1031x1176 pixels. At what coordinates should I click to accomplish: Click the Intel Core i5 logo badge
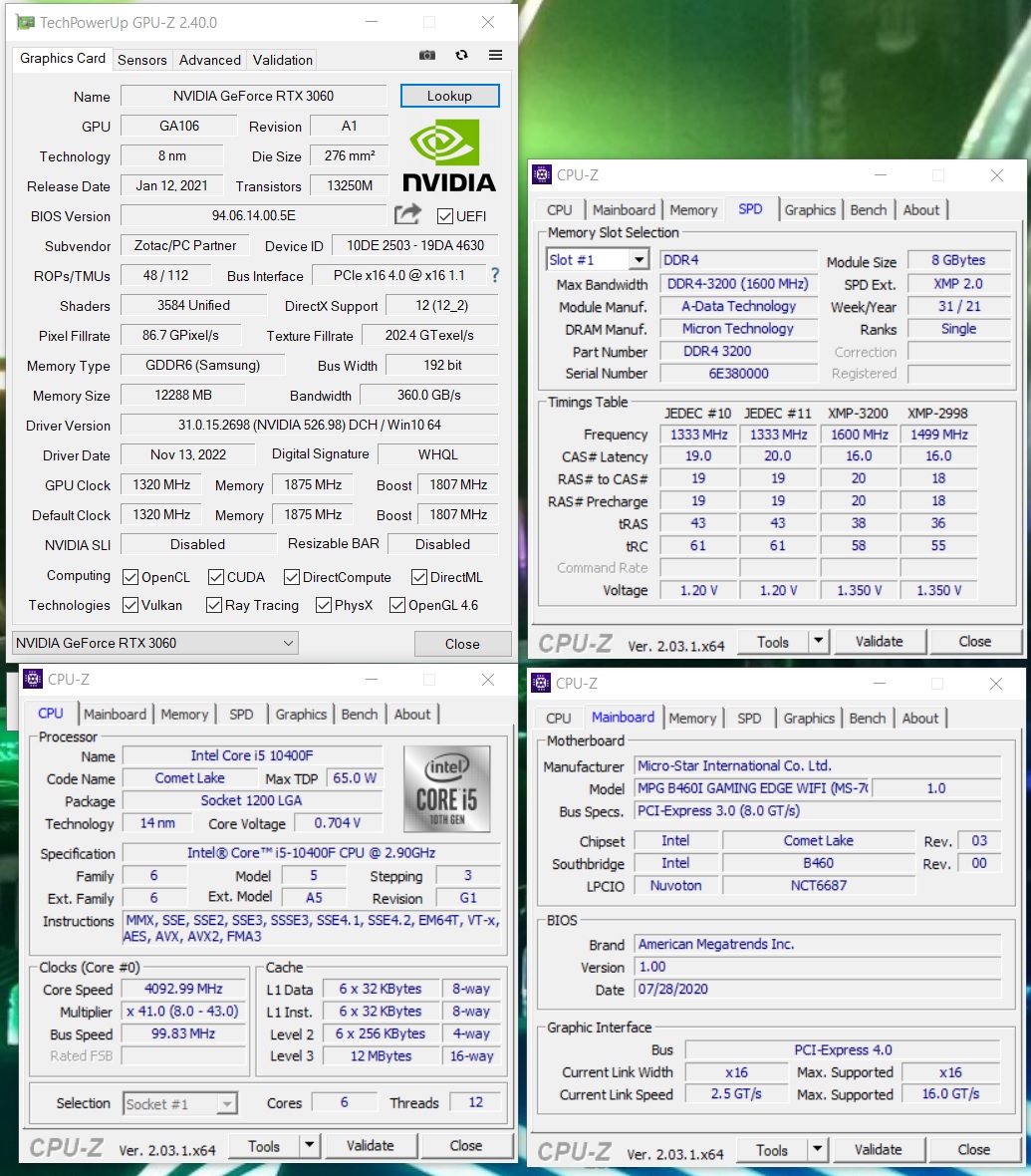447,788
